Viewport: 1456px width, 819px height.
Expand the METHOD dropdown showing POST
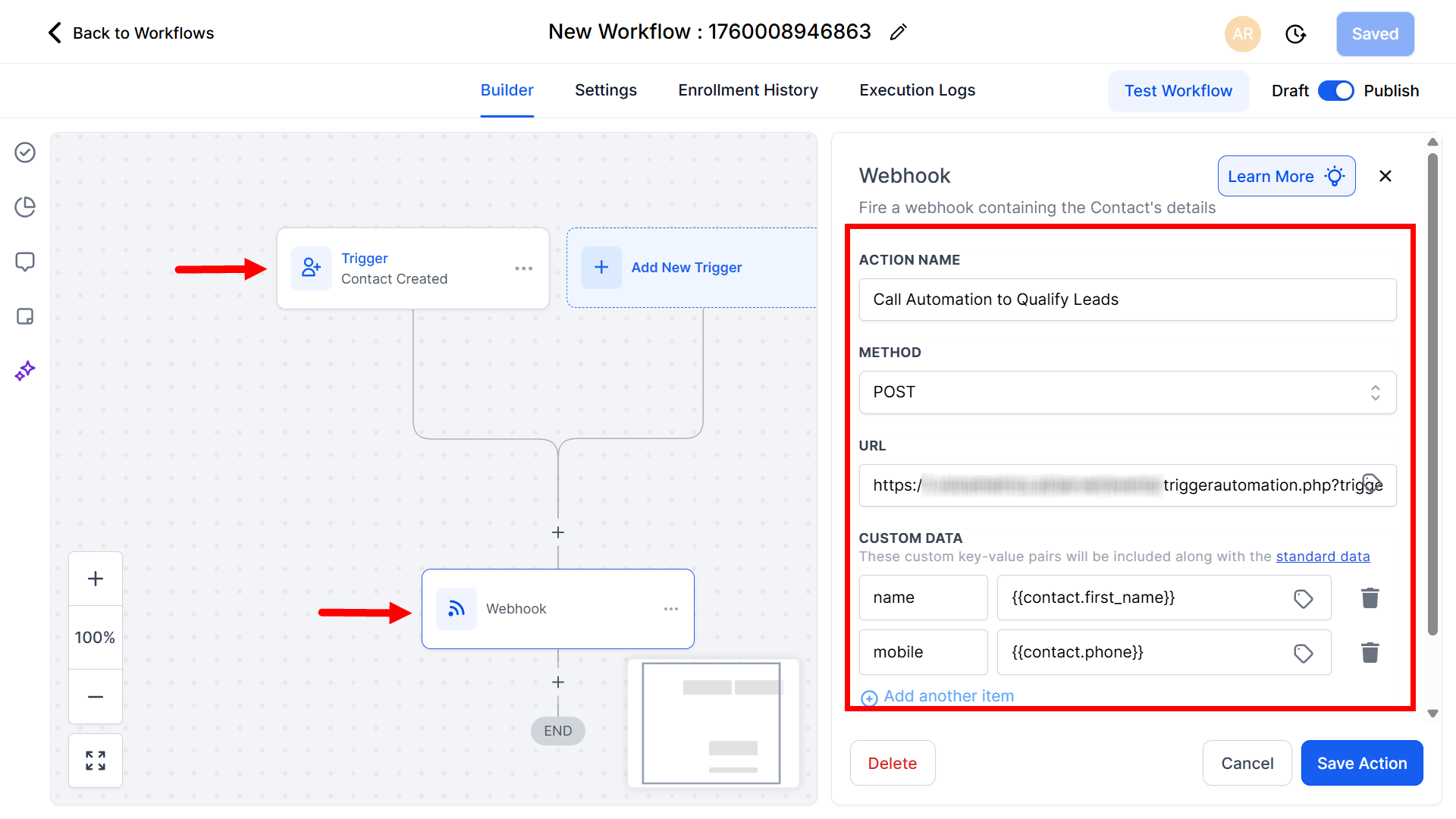click(1127, 392)
